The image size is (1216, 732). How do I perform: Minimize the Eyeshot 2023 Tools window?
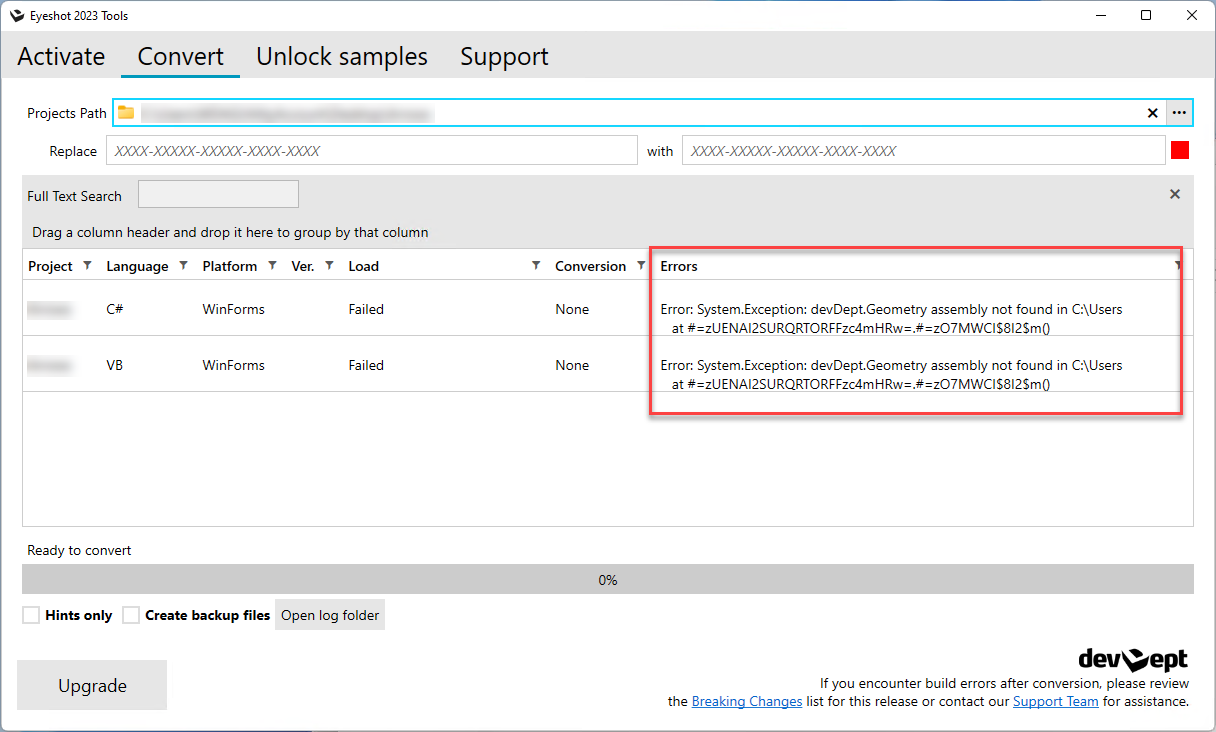[1100, 15]
